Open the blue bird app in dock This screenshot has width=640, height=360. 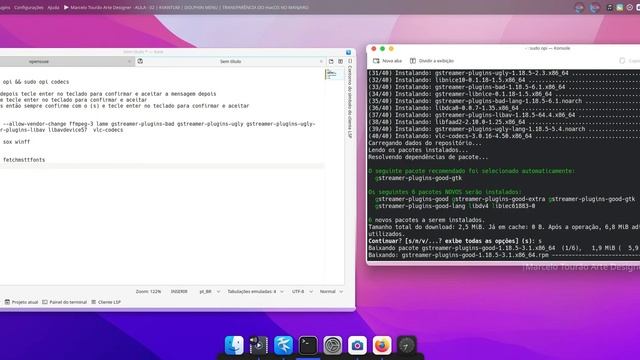[283, 345]
